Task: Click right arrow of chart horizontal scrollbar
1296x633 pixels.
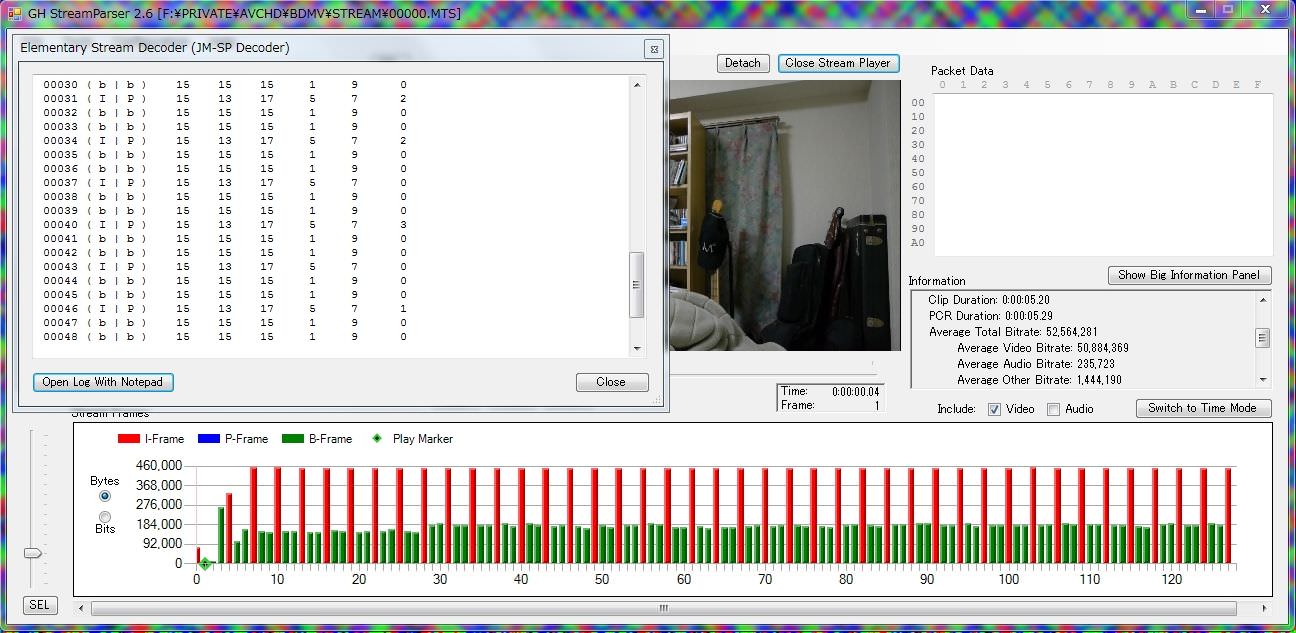Action: [1265, 608]
